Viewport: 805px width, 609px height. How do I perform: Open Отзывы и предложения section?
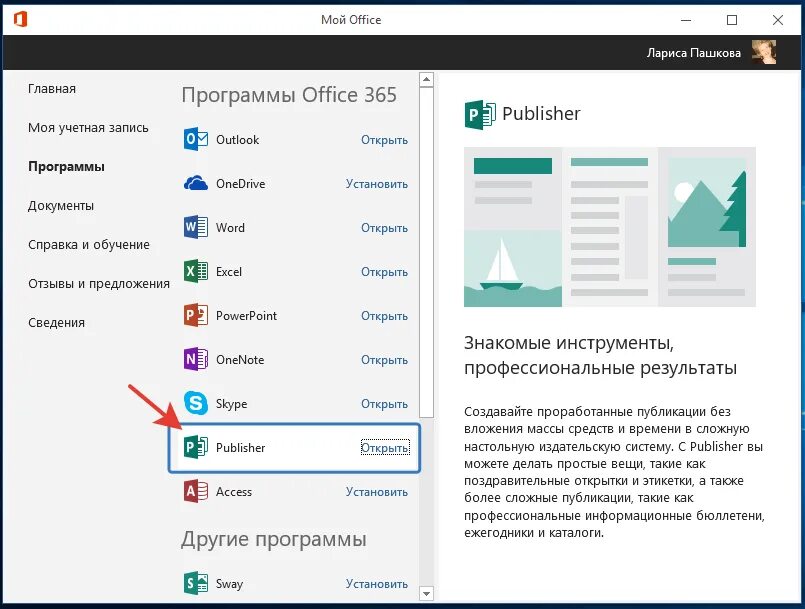[x=99, y=283]
